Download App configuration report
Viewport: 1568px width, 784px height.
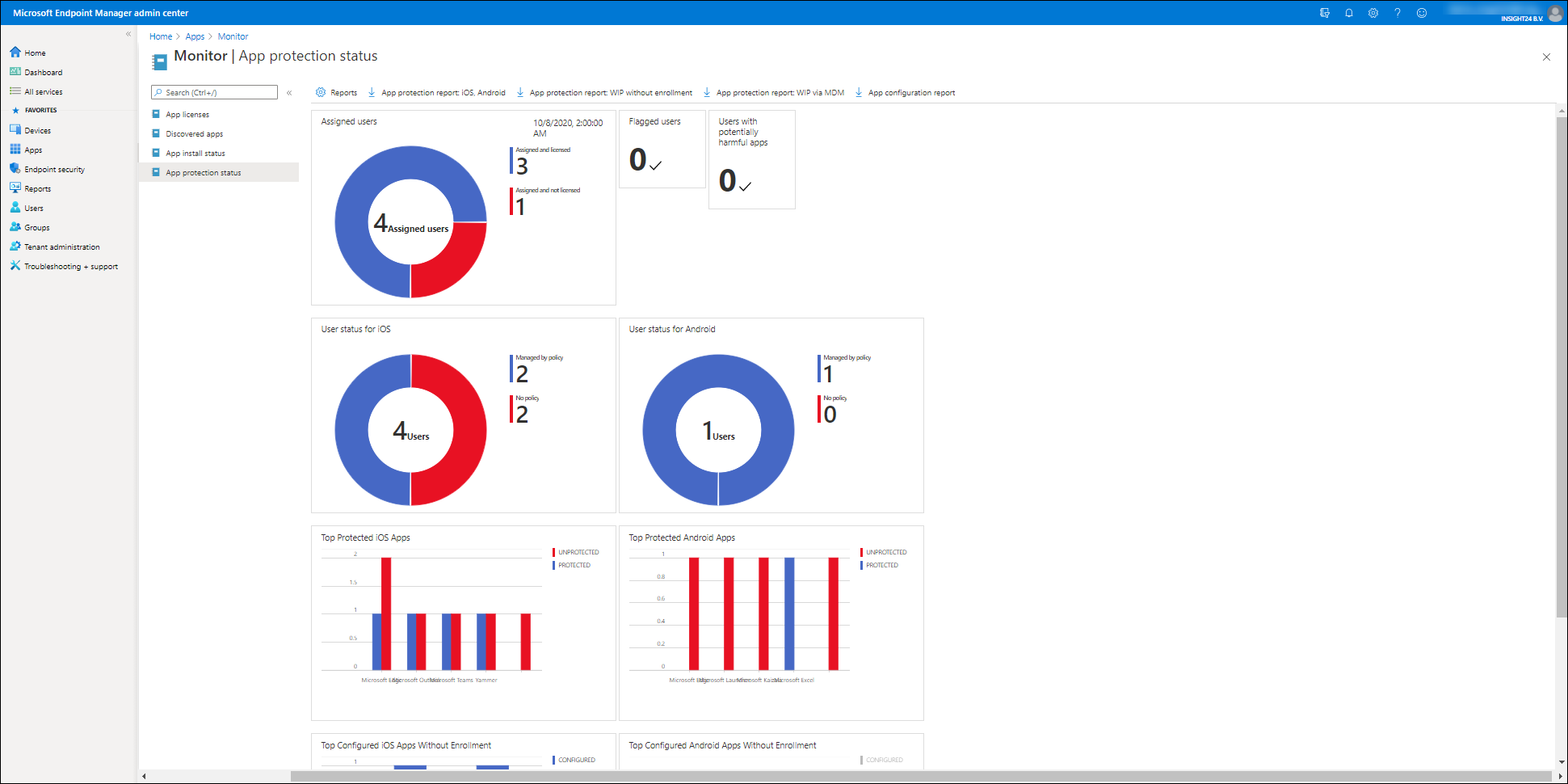point(910,93)
